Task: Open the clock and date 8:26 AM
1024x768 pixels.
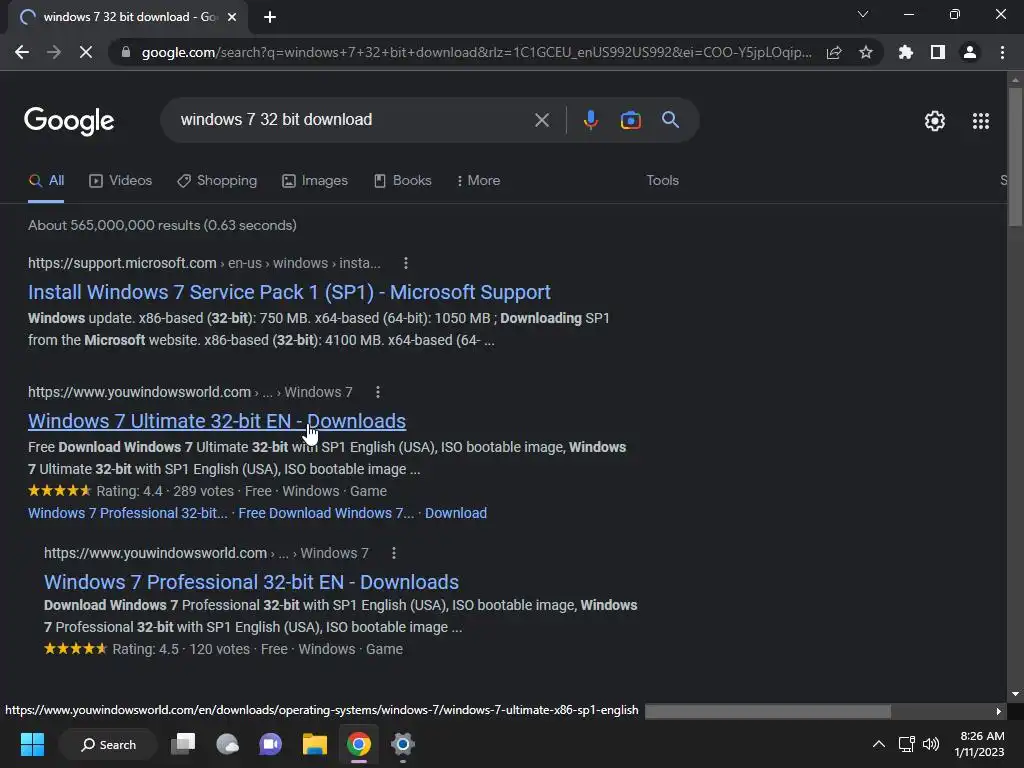Action: (980, 744)
